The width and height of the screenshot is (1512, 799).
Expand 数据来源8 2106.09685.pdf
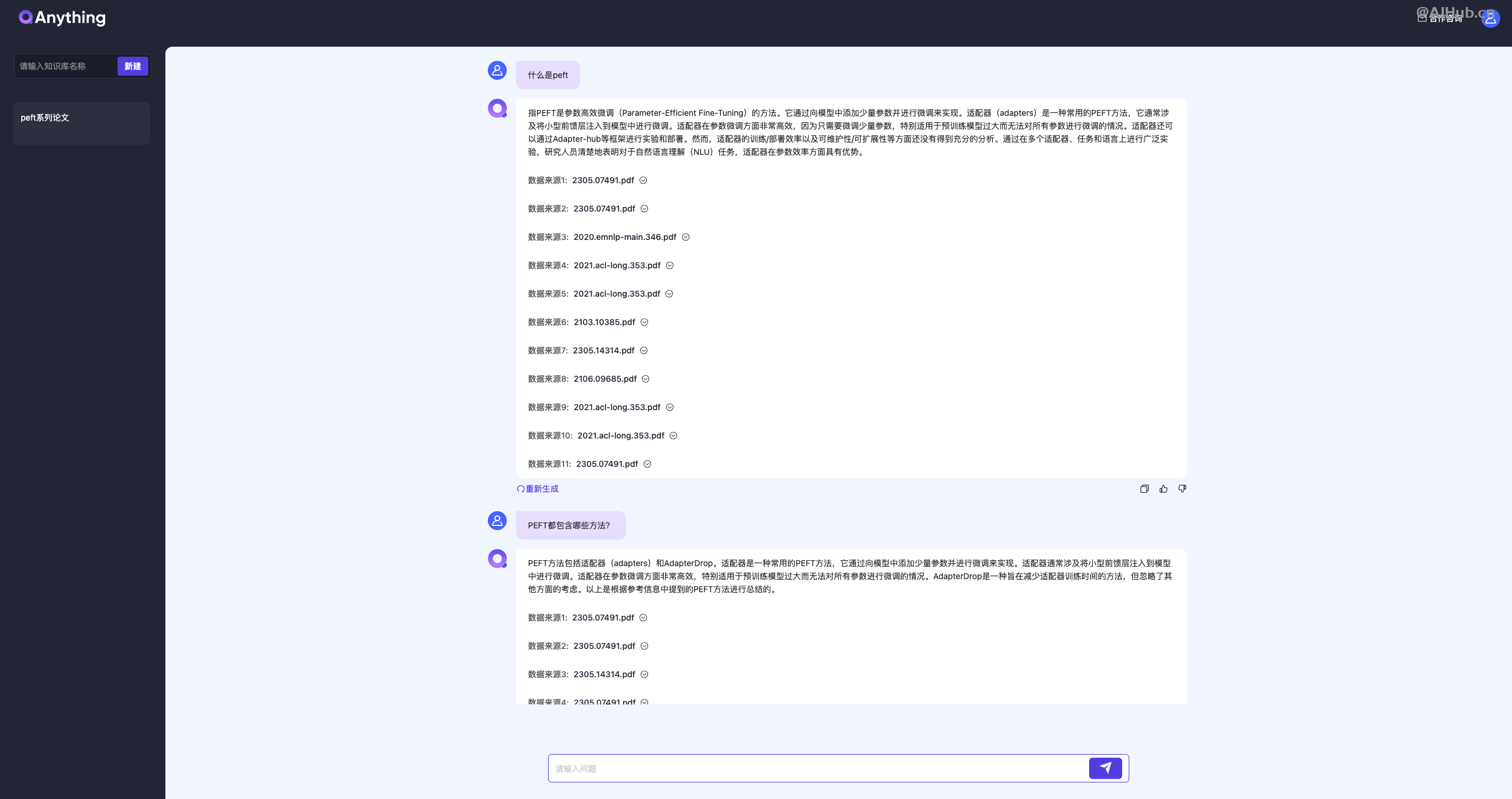point(646,379)
